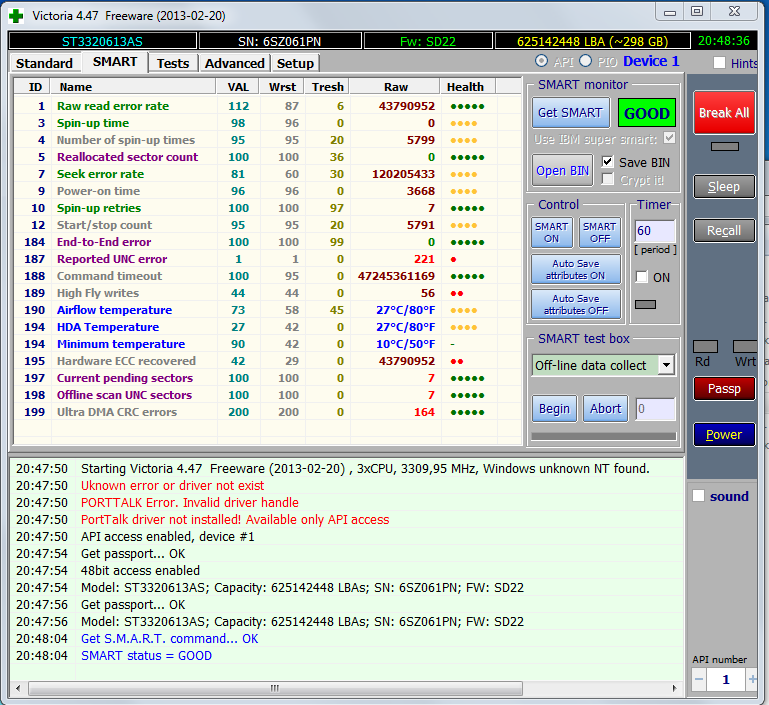The height and width of the screenshot is (705, 769).
Task: Click the Wrst column header
Action: [x=282, y=87]
